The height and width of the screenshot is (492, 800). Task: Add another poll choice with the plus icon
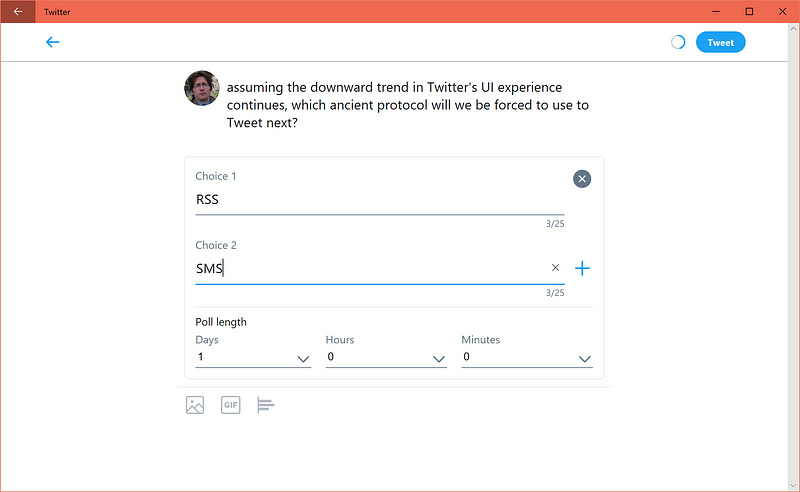(582, 268)
